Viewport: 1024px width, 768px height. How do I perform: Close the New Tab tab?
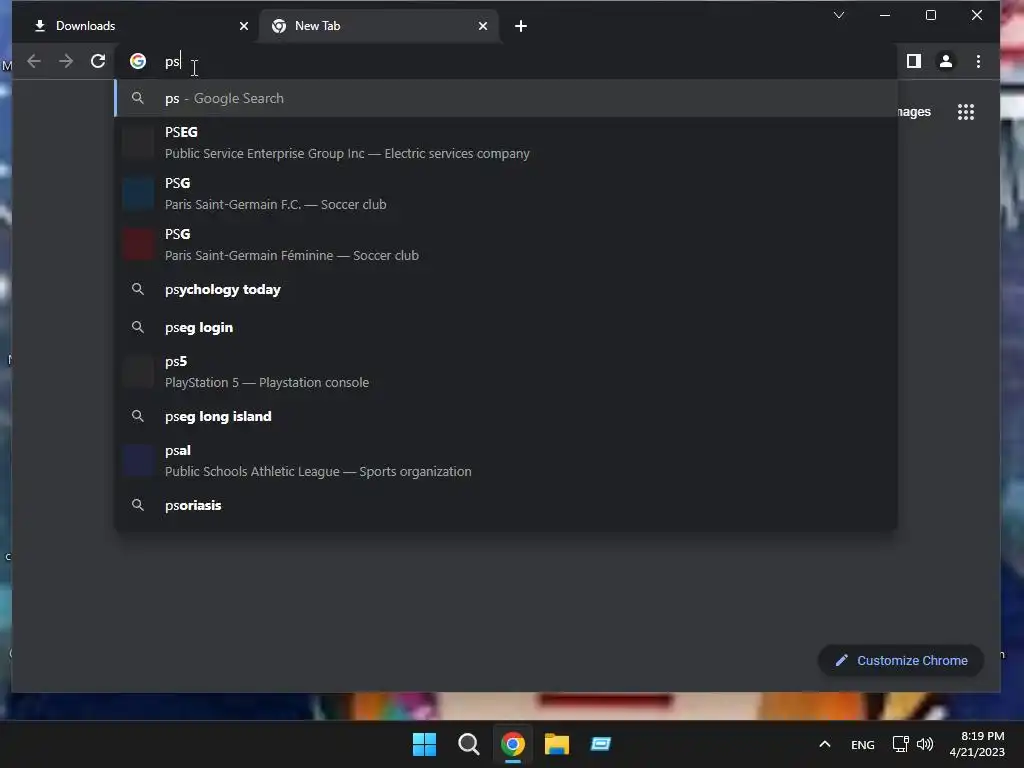point(483,26)
